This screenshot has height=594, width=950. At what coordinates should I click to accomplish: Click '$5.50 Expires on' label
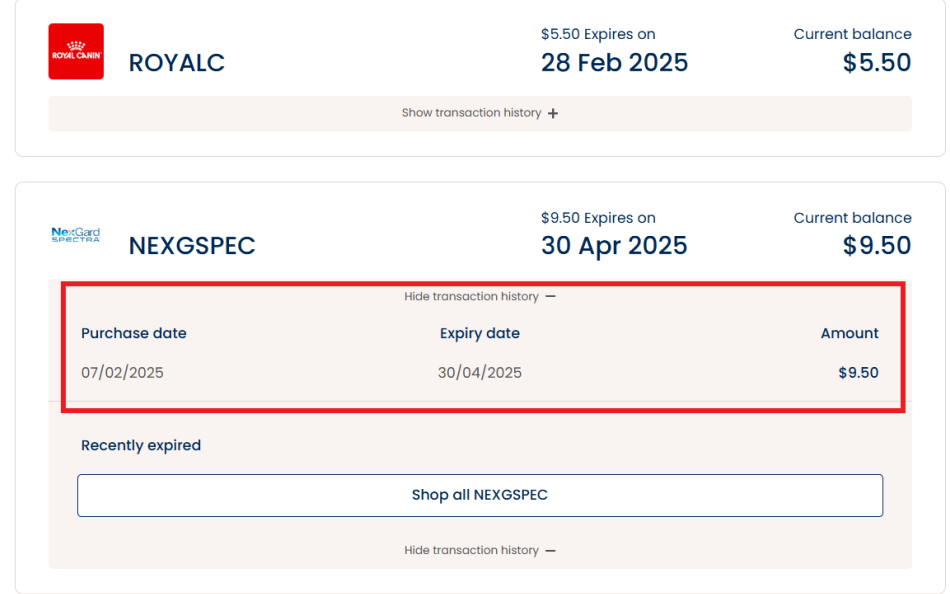[598, 35]
